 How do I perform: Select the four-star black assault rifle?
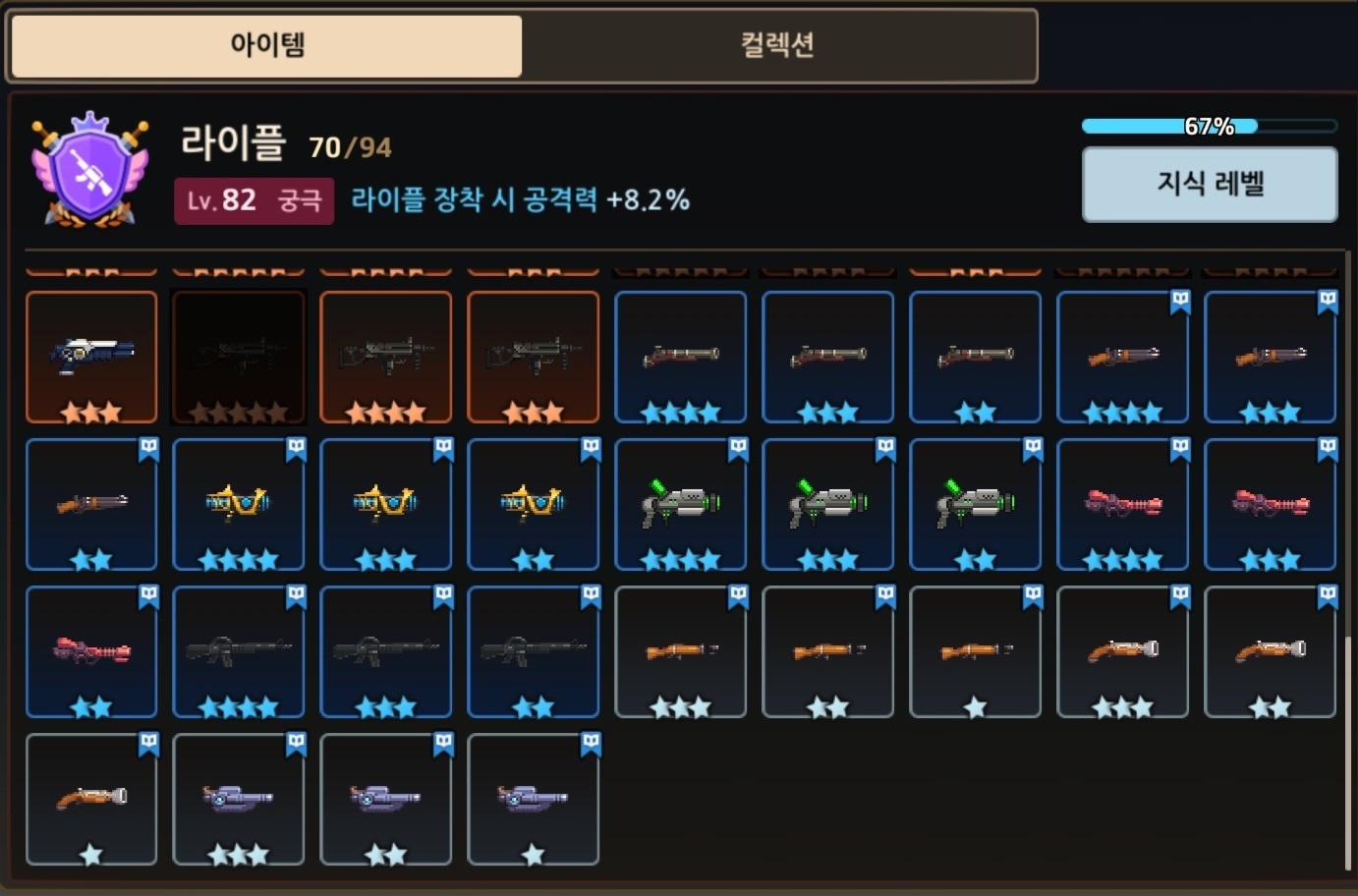point(239,652)
